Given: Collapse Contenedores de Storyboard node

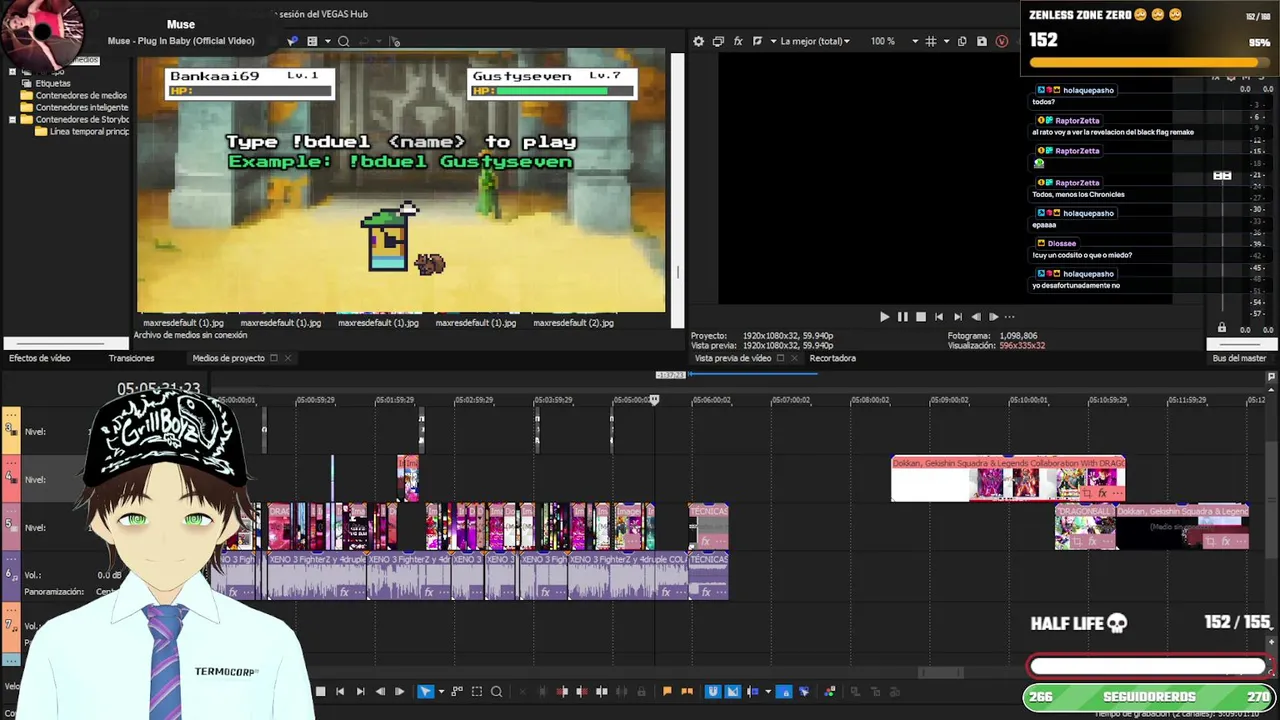Looking at the screenshot, I should tap(12, 120).
